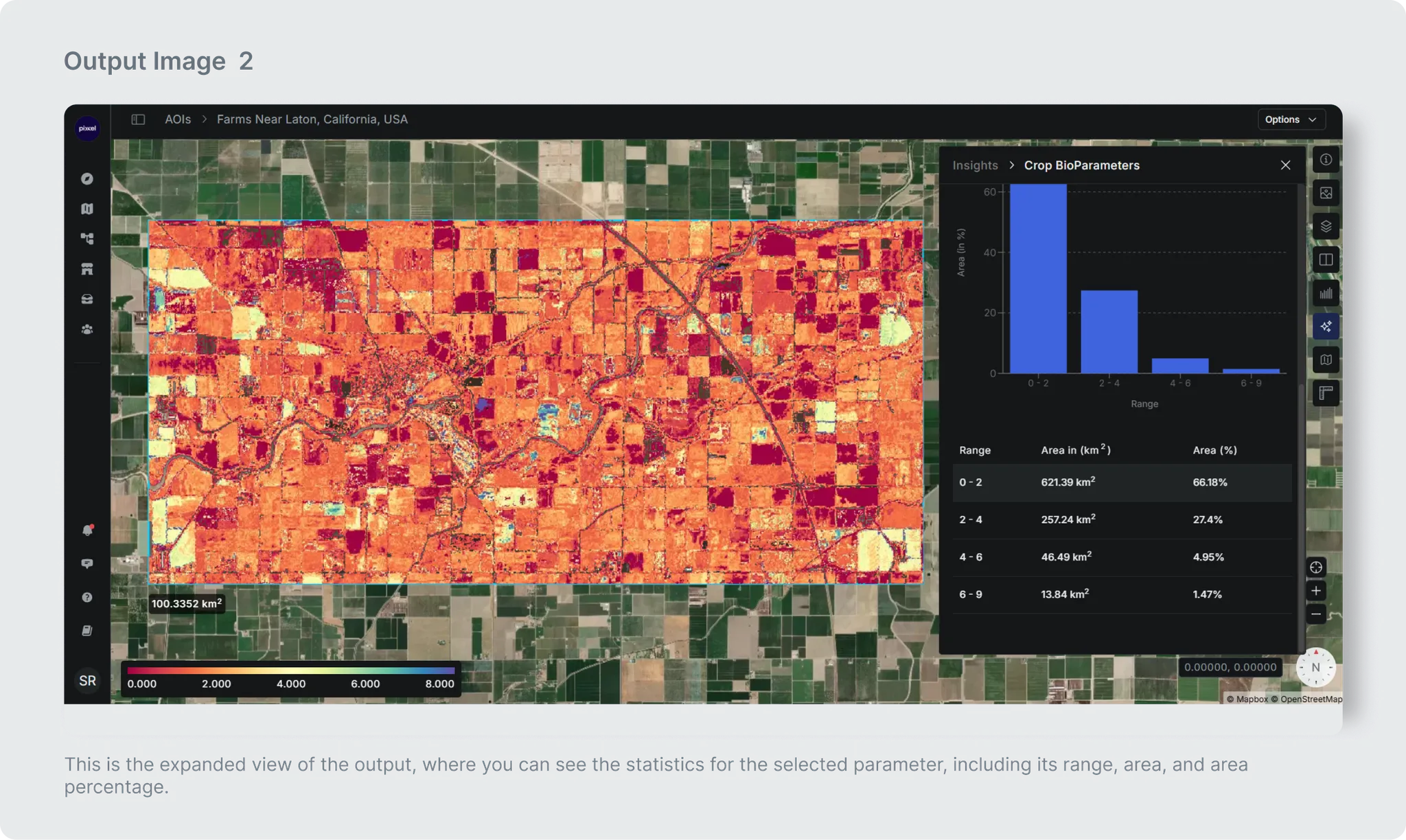Click the Area (%) column header

coord(1214,450)
